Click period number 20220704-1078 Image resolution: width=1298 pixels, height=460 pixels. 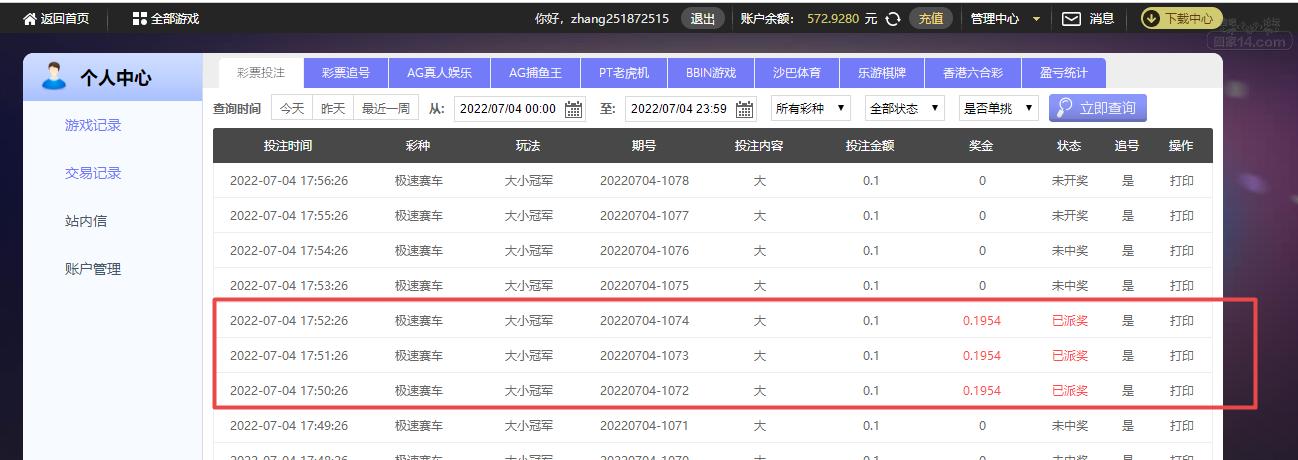tap(644, 181)
